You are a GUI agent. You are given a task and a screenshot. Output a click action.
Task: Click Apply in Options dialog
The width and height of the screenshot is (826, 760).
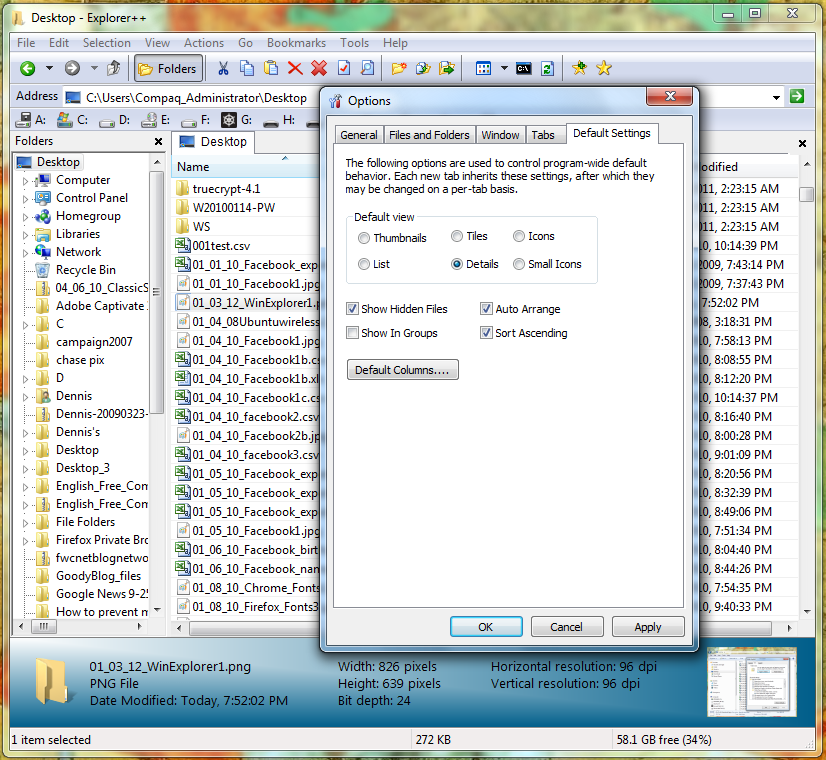click(647, 627)
